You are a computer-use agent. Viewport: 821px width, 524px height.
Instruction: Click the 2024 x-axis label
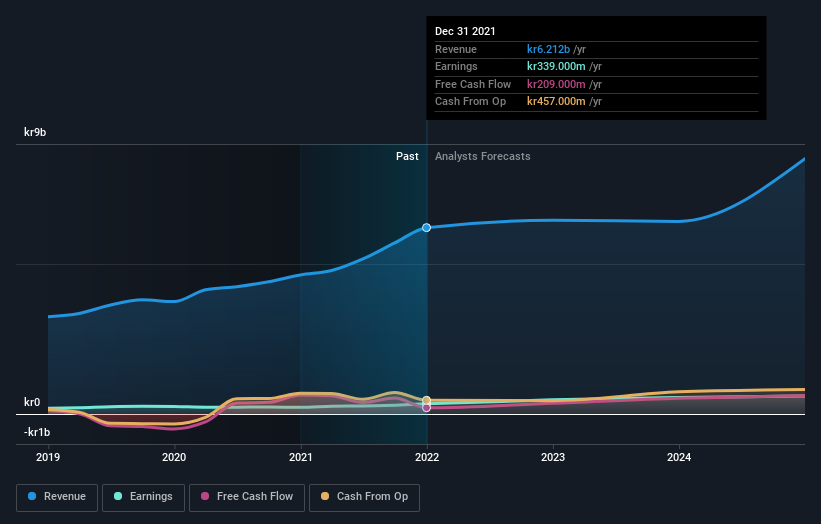(x=679, y=458)
